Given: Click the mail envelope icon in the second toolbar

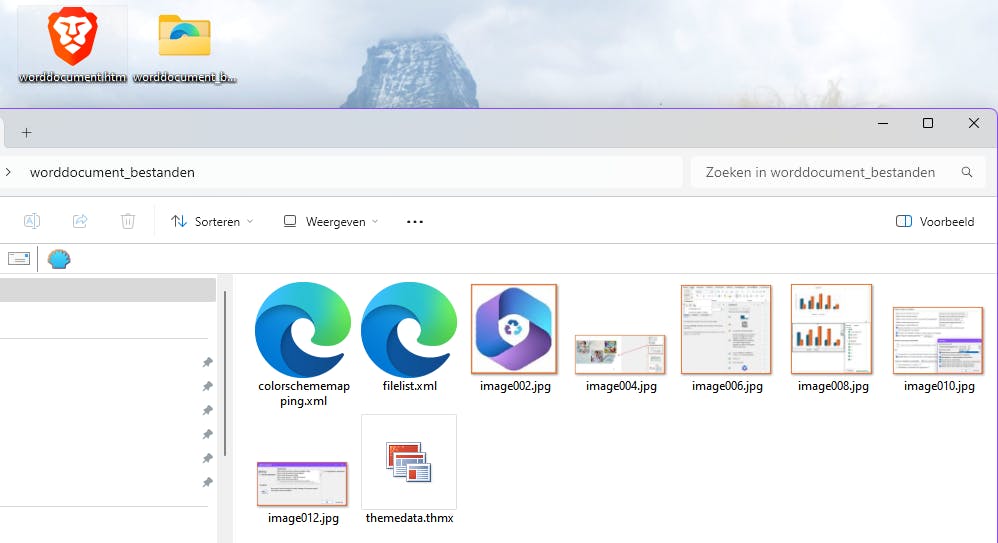Looking at the screenshot, I should (19, 258).
